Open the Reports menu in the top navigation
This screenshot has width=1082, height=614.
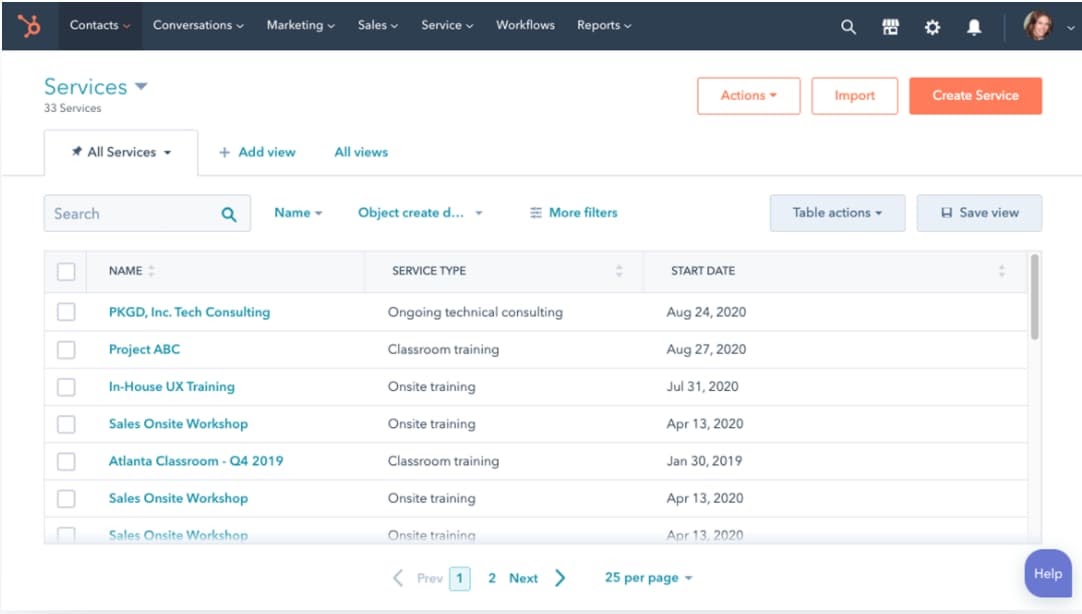[x=603, y=25]
